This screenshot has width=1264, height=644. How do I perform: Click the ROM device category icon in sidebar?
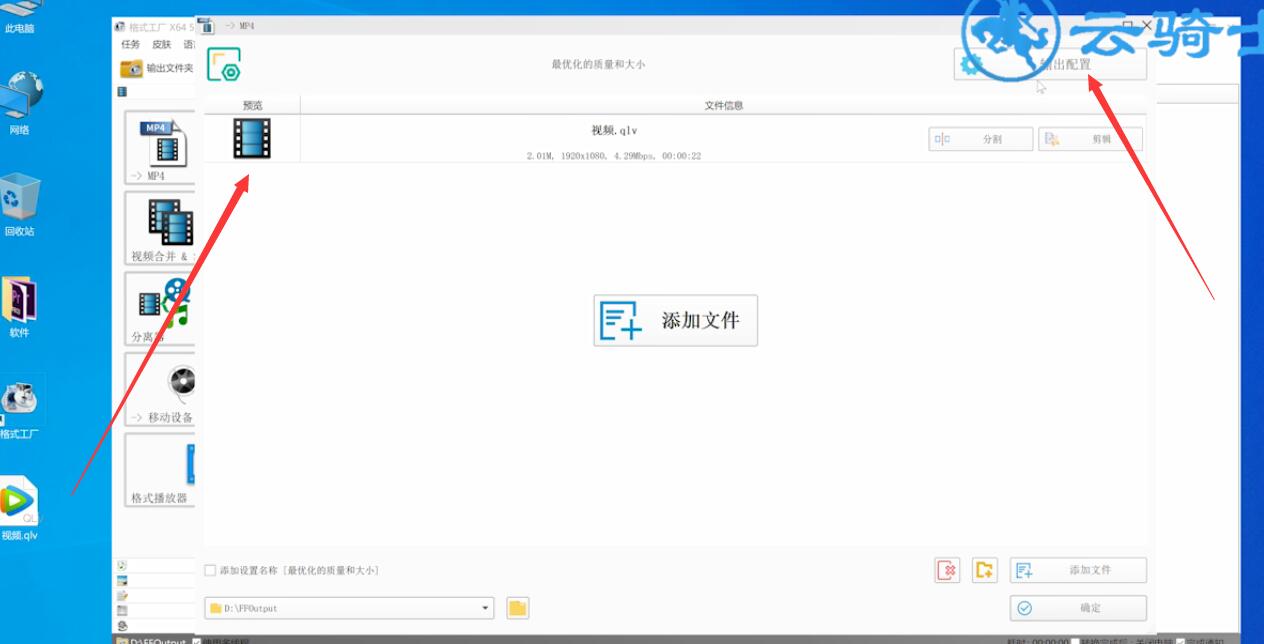(x=122, y=610)
